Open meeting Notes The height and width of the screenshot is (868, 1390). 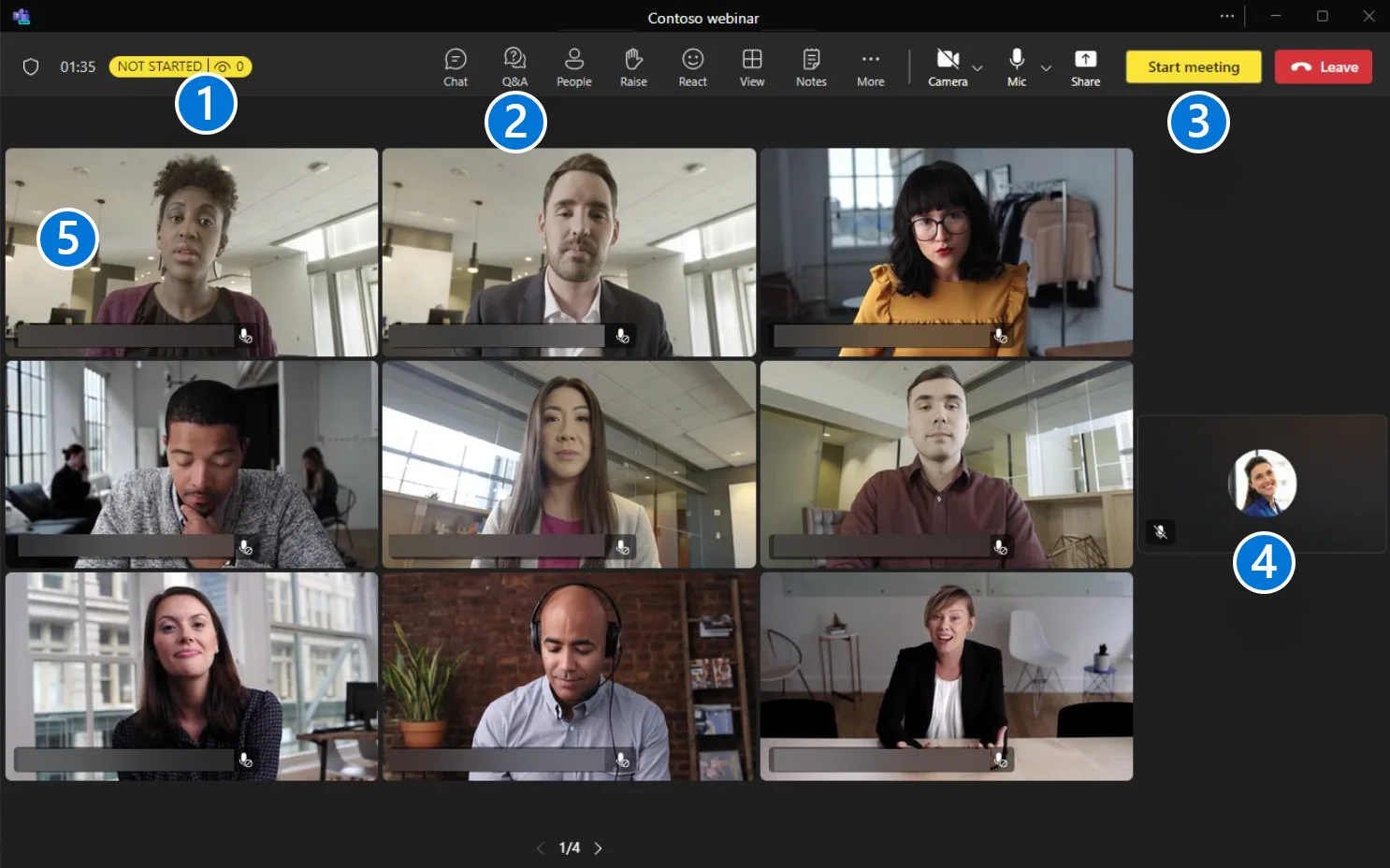[811, 67]
